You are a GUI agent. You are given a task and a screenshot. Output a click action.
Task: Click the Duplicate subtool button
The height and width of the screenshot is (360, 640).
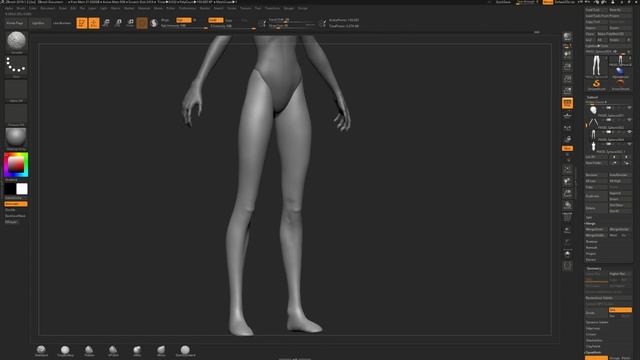pos(596,196)
